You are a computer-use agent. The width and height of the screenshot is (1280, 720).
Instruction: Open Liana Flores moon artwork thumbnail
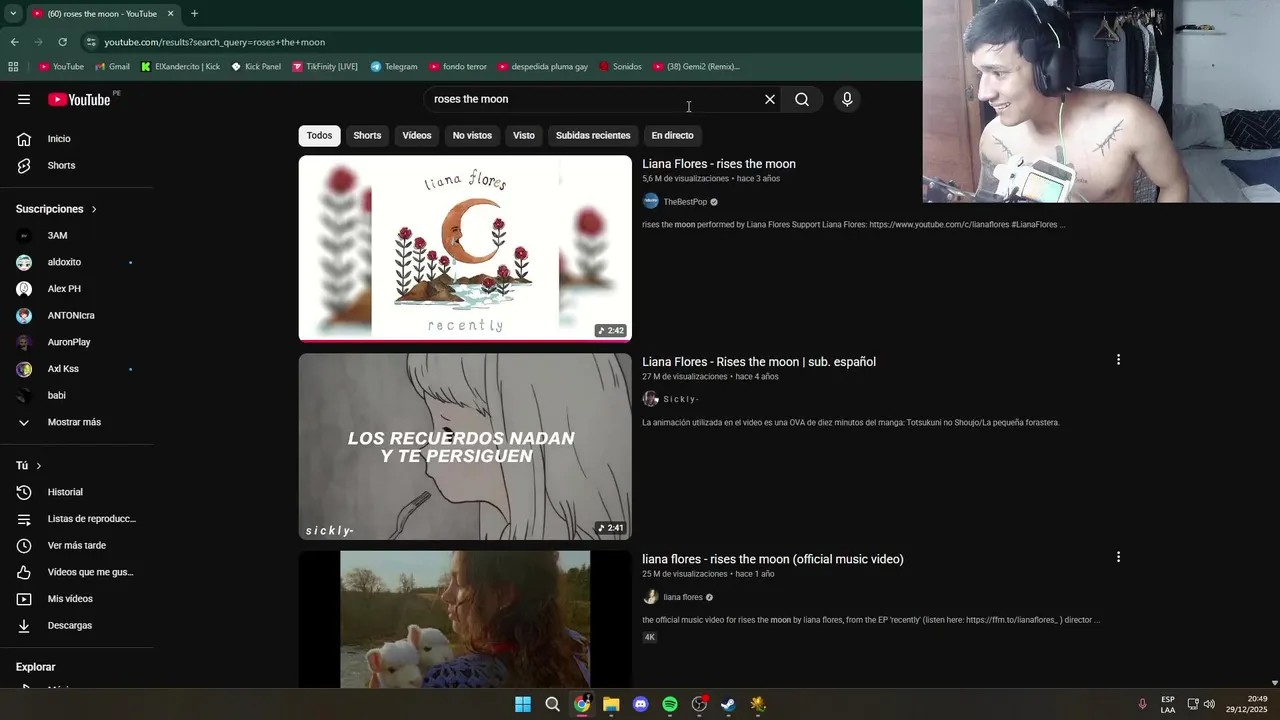point(465,248)
